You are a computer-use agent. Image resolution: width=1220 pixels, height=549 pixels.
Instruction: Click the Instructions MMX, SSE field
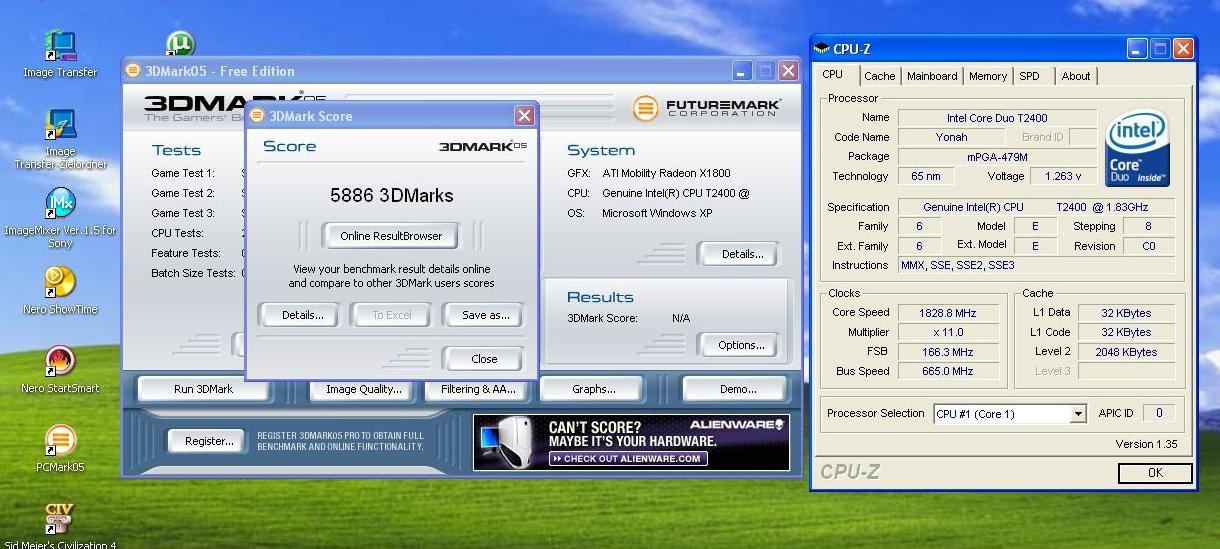pos(1035,265)
